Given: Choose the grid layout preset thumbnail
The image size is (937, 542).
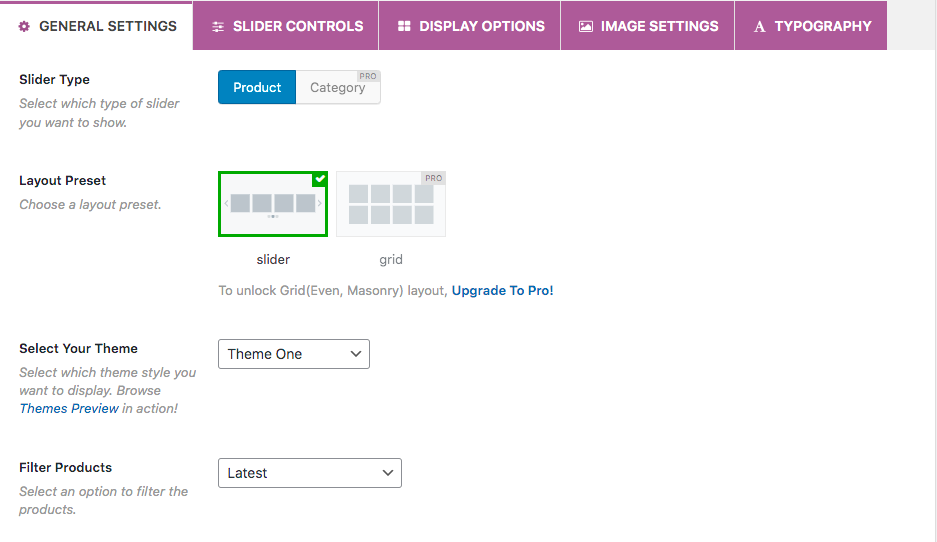Looking at the screenshot, I should click(391, 204).
